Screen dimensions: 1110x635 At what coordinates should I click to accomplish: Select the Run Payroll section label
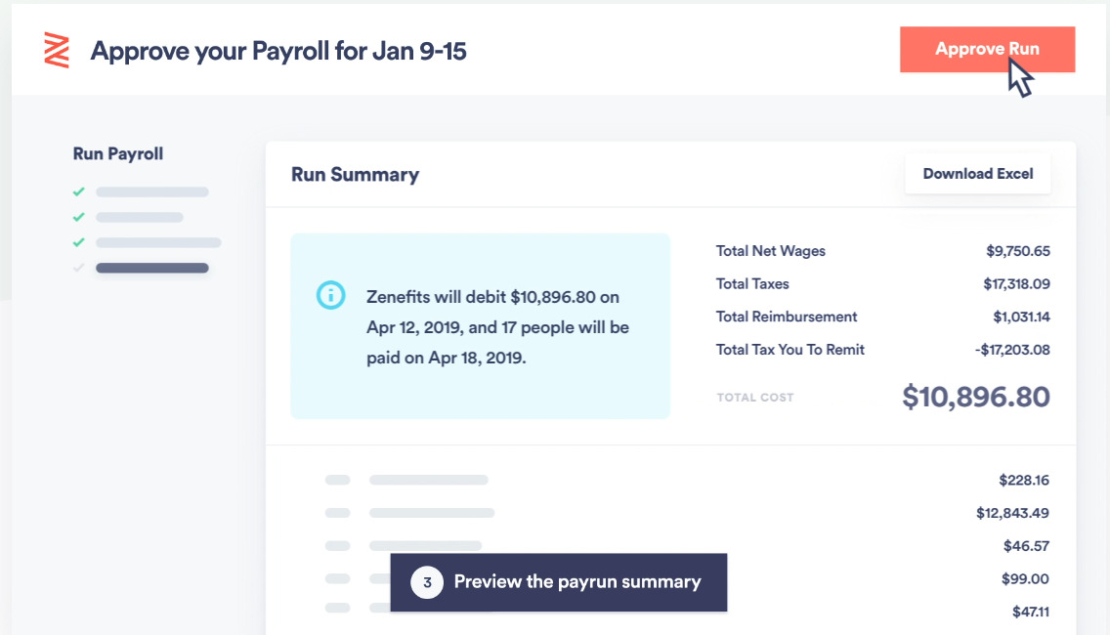[117, 153]
